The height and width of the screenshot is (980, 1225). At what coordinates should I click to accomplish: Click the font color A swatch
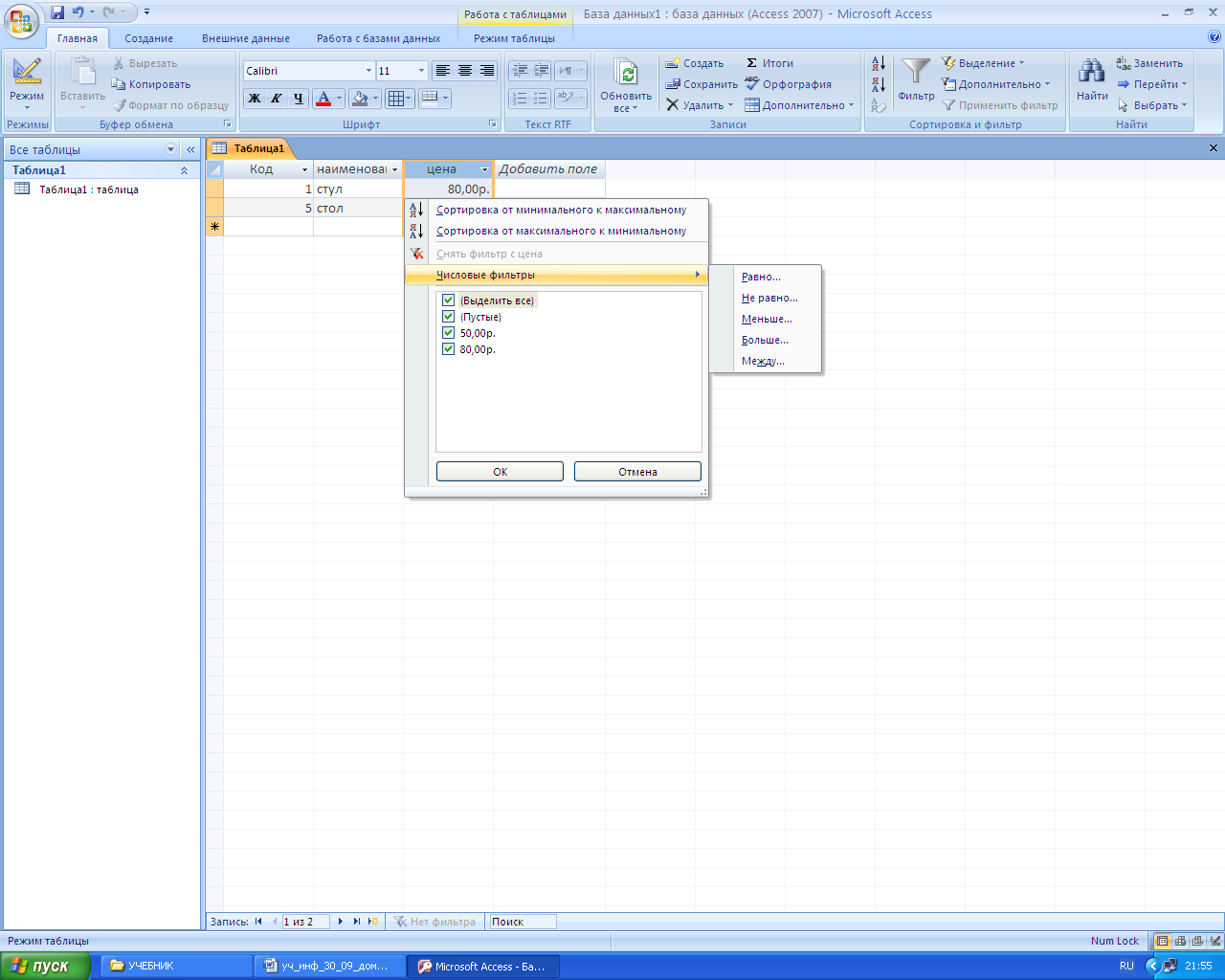tap(323, 98)
